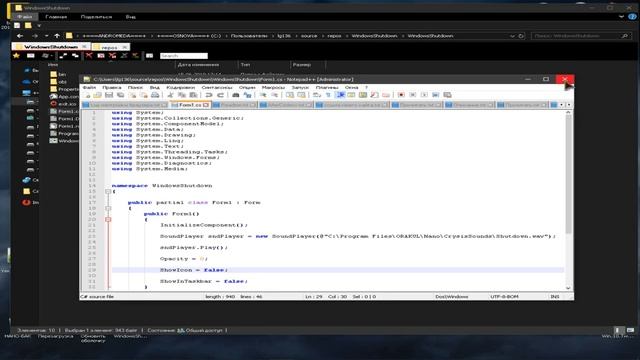Collapse the namespace fold marker at line 15
Screen dimensions: 640x360
(108, 191)
